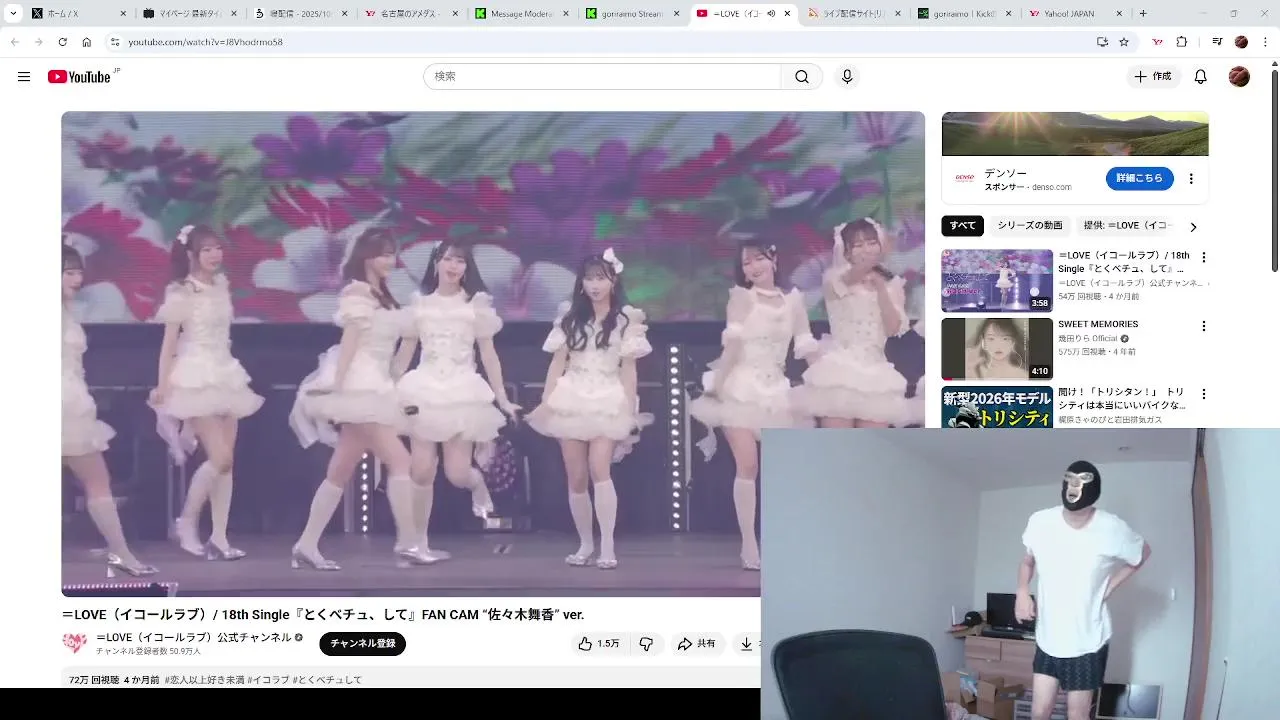The width and height of the screenshot is (1280, 720).
Task: Open the 新型2026年モデル トリシティ thumbnail
Action: [997, 407]
